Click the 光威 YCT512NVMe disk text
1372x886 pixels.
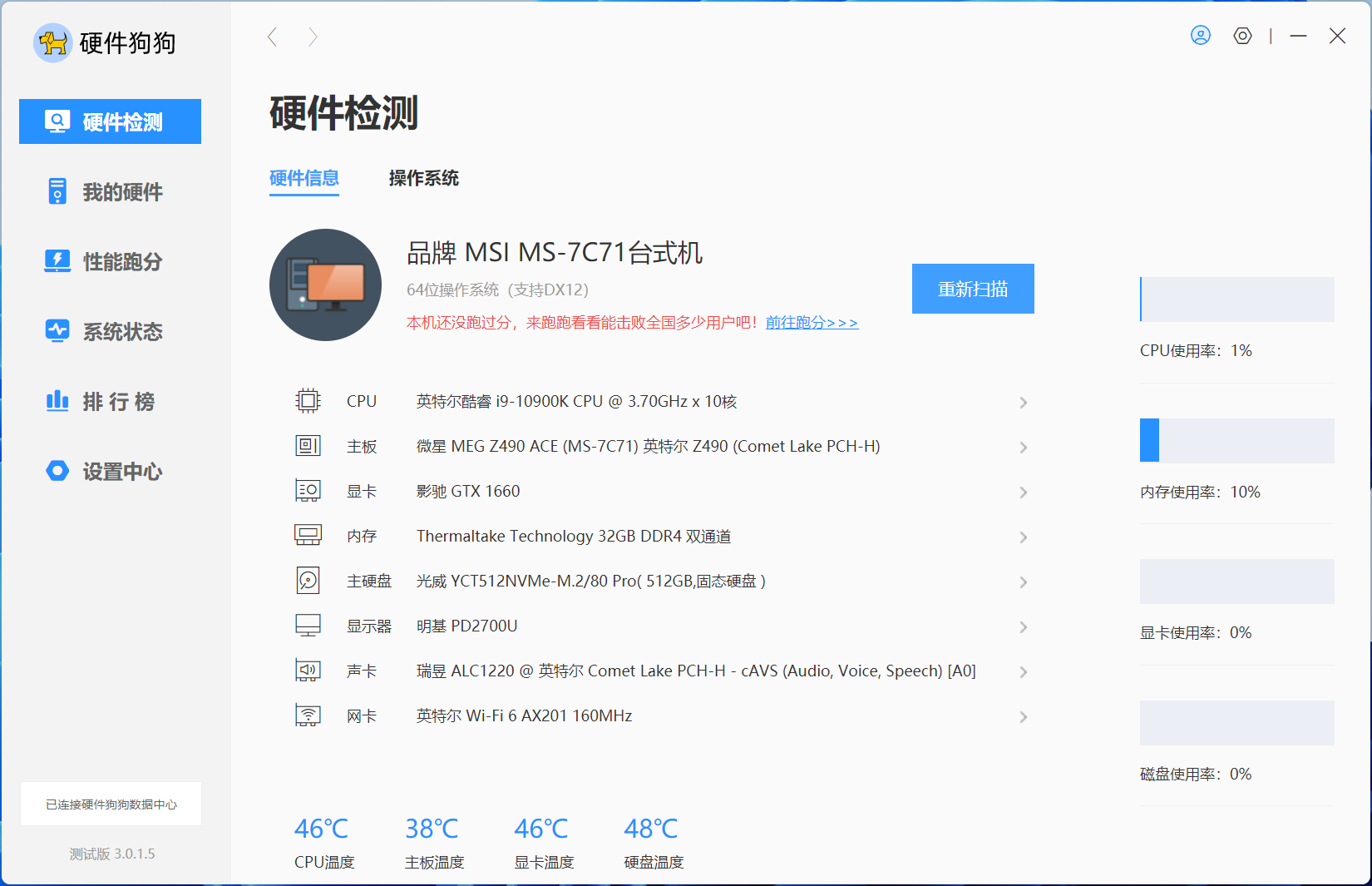click(x=591, y=582)
